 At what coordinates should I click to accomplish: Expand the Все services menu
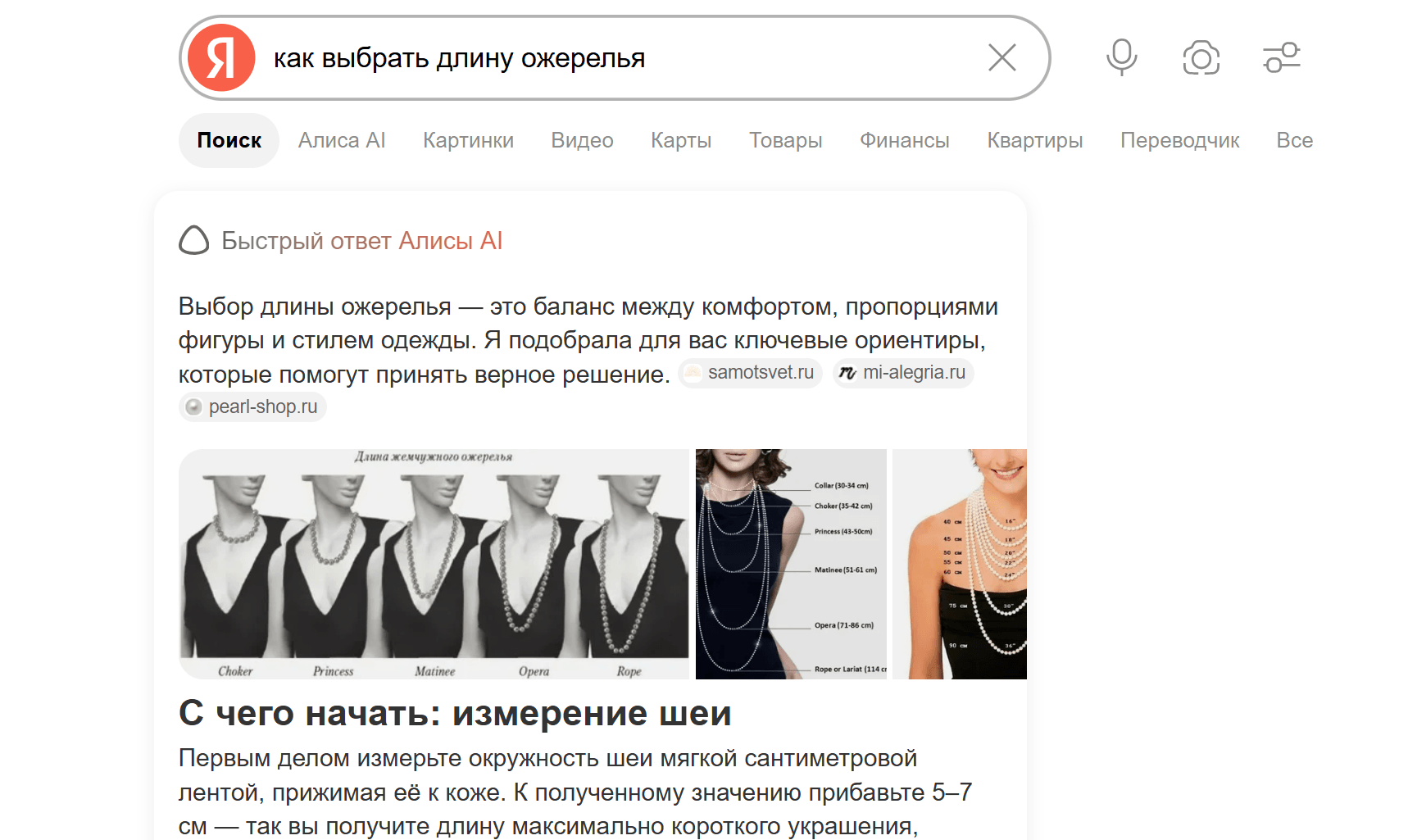1294,140
